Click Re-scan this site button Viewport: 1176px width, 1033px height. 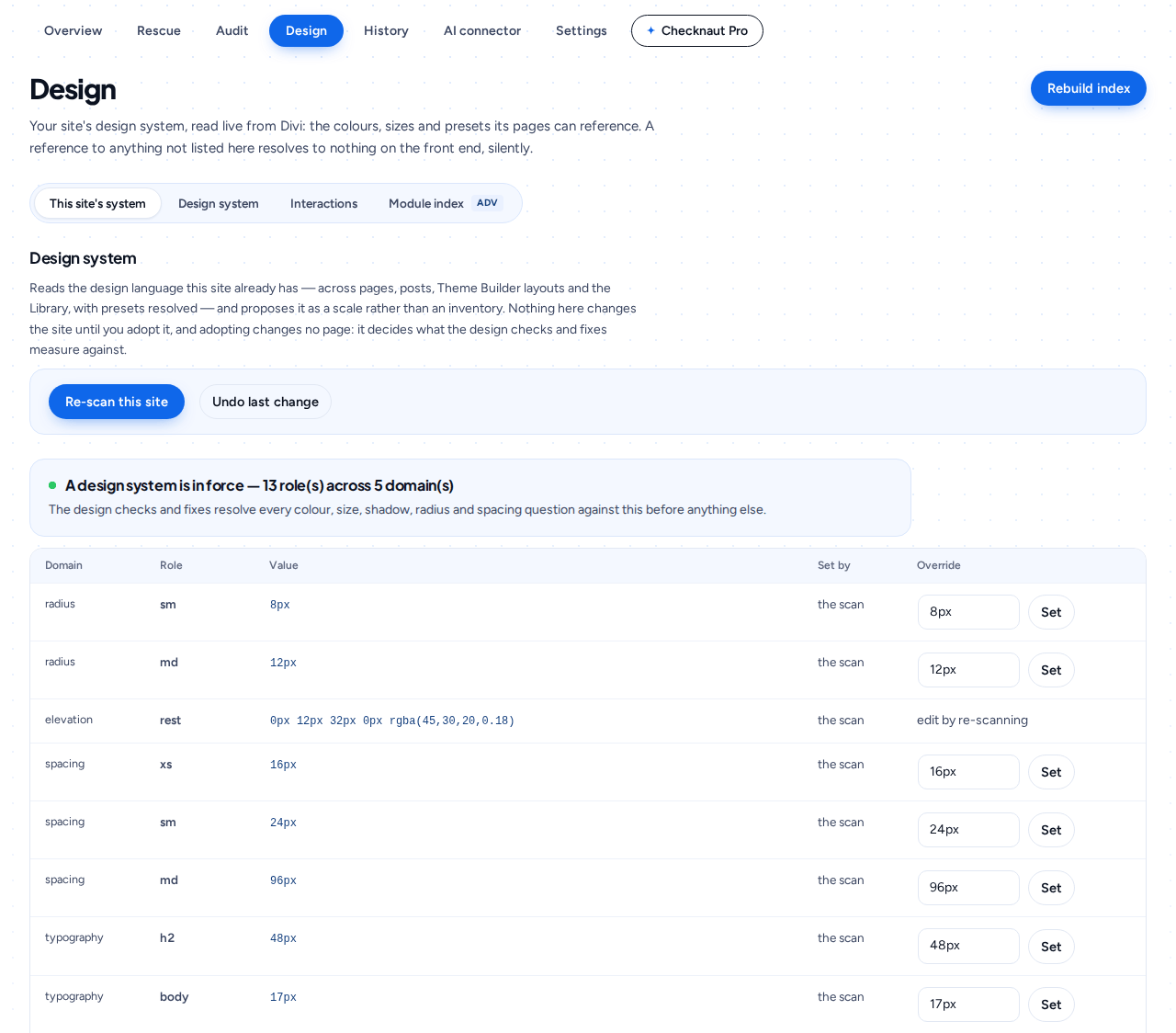(x=117, y=402)
